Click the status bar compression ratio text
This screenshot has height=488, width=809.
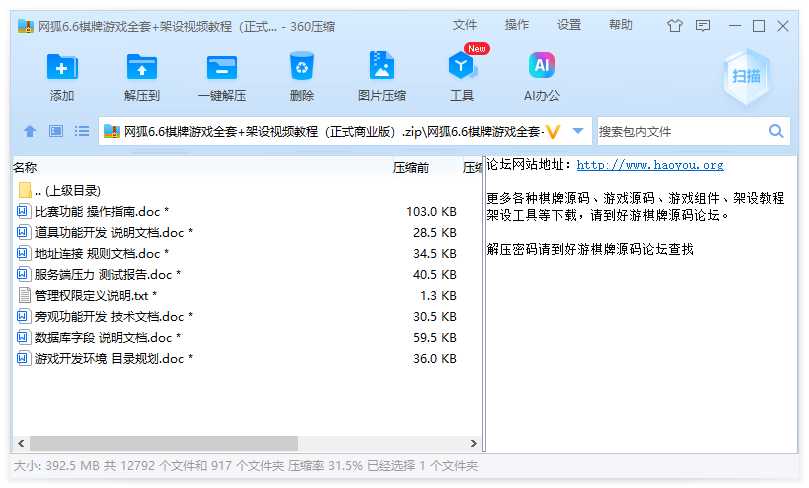(325, 466)
